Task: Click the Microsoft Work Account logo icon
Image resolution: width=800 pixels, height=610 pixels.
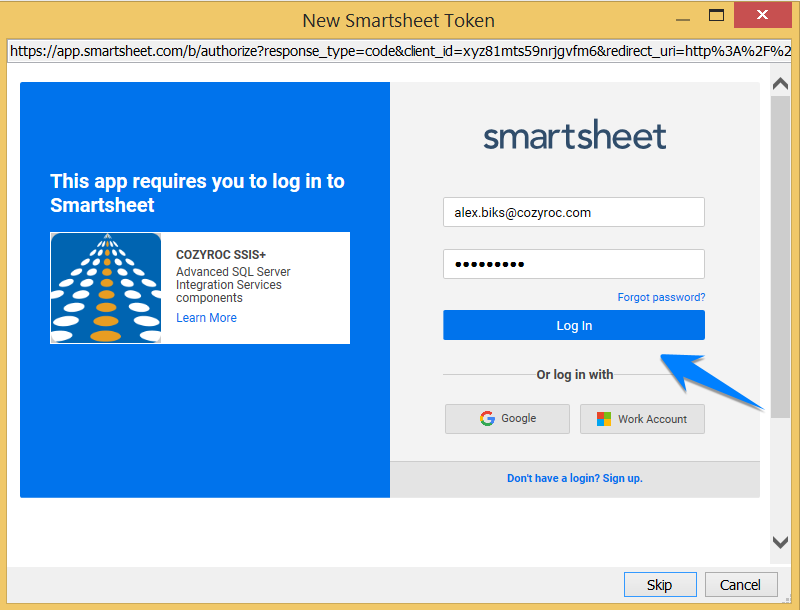Action: (604, 419)
